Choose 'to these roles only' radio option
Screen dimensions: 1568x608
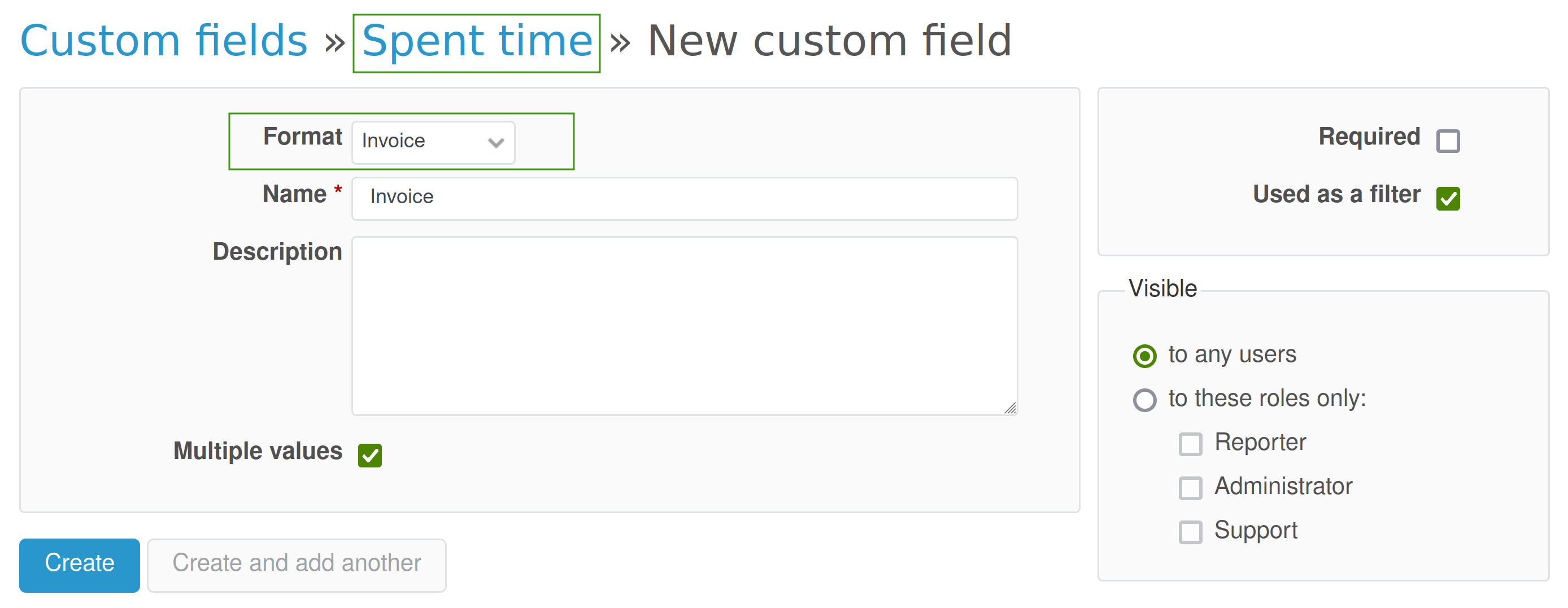[1144, 400]
